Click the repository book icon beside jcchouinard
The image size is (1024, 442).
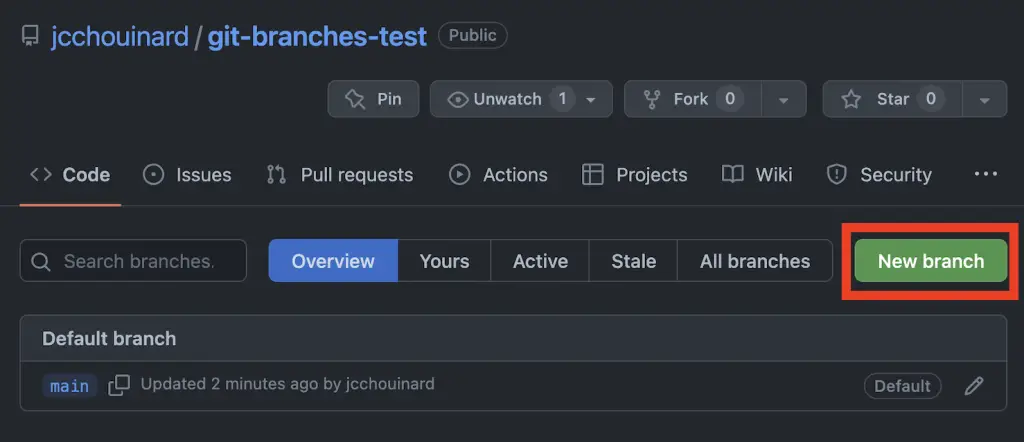(x=30, y=35)
